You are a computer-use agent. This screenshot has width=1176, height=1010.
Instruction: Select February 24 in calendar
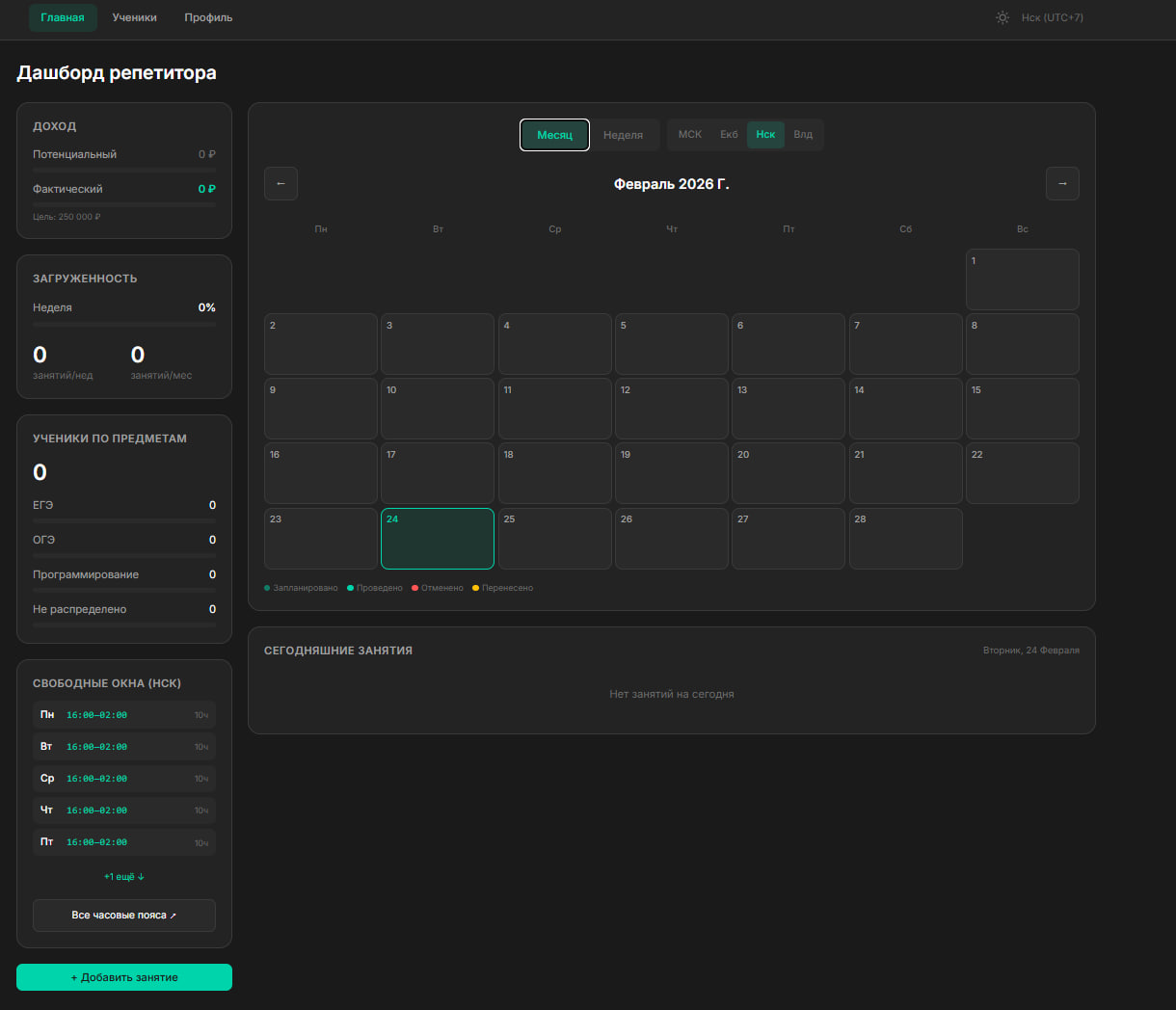coord(438,539)
